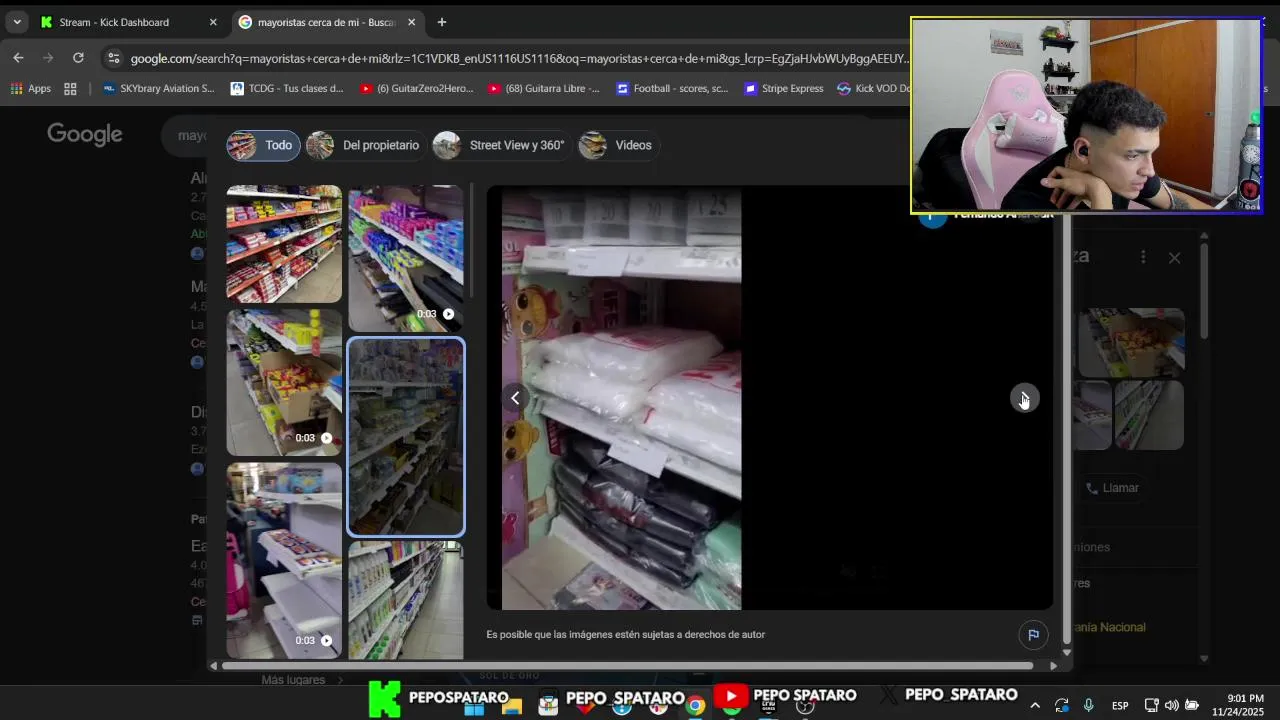The width and height of the screenshot is (1280, 720).
Task: Select the Todo photo filter
Action: click(262, 145)
